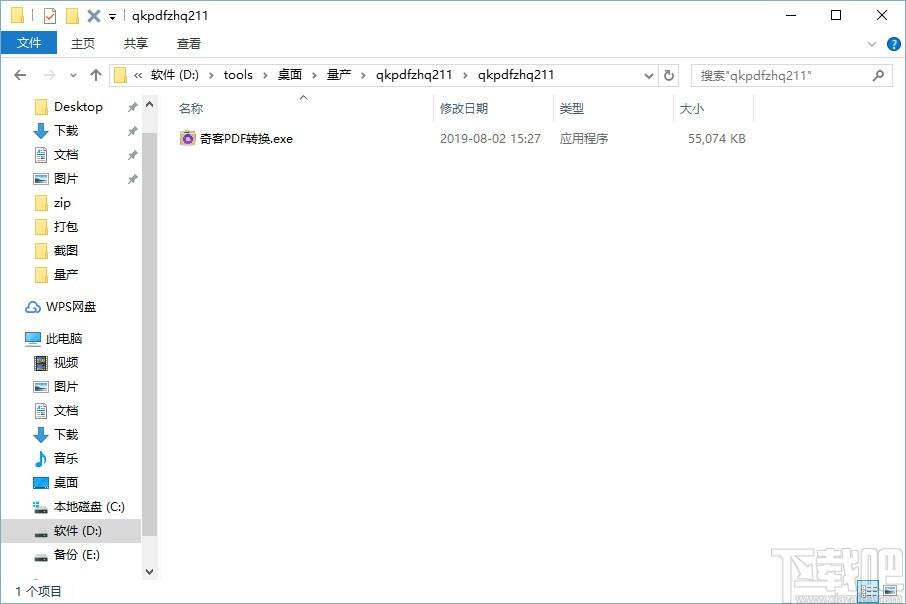Click the navigation pane scrollbar thumb
Viewport: 906px width, 604px height.
pos(150,334)
